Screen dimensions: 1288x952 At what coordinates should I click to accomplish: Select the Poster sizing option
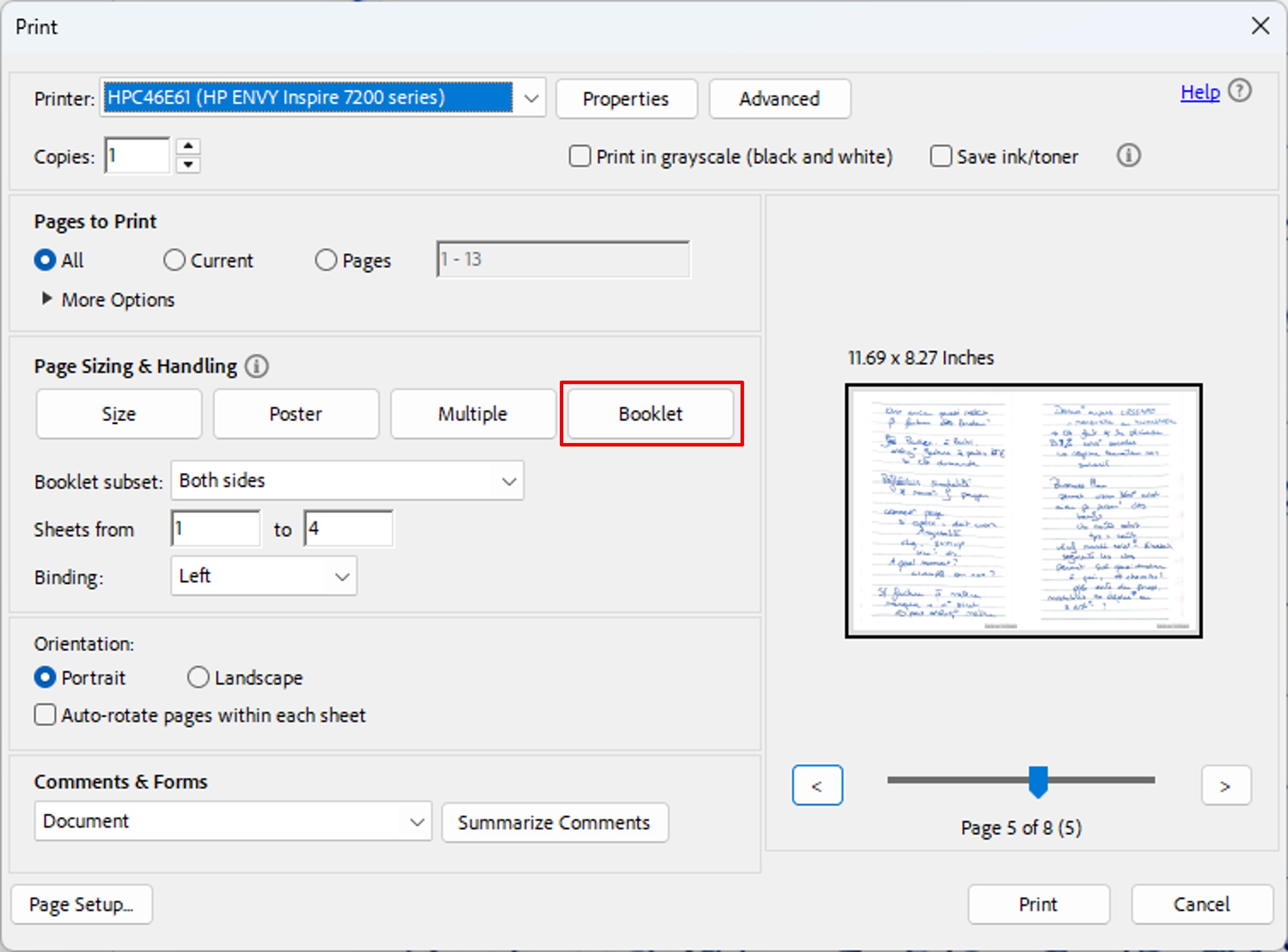296,414
